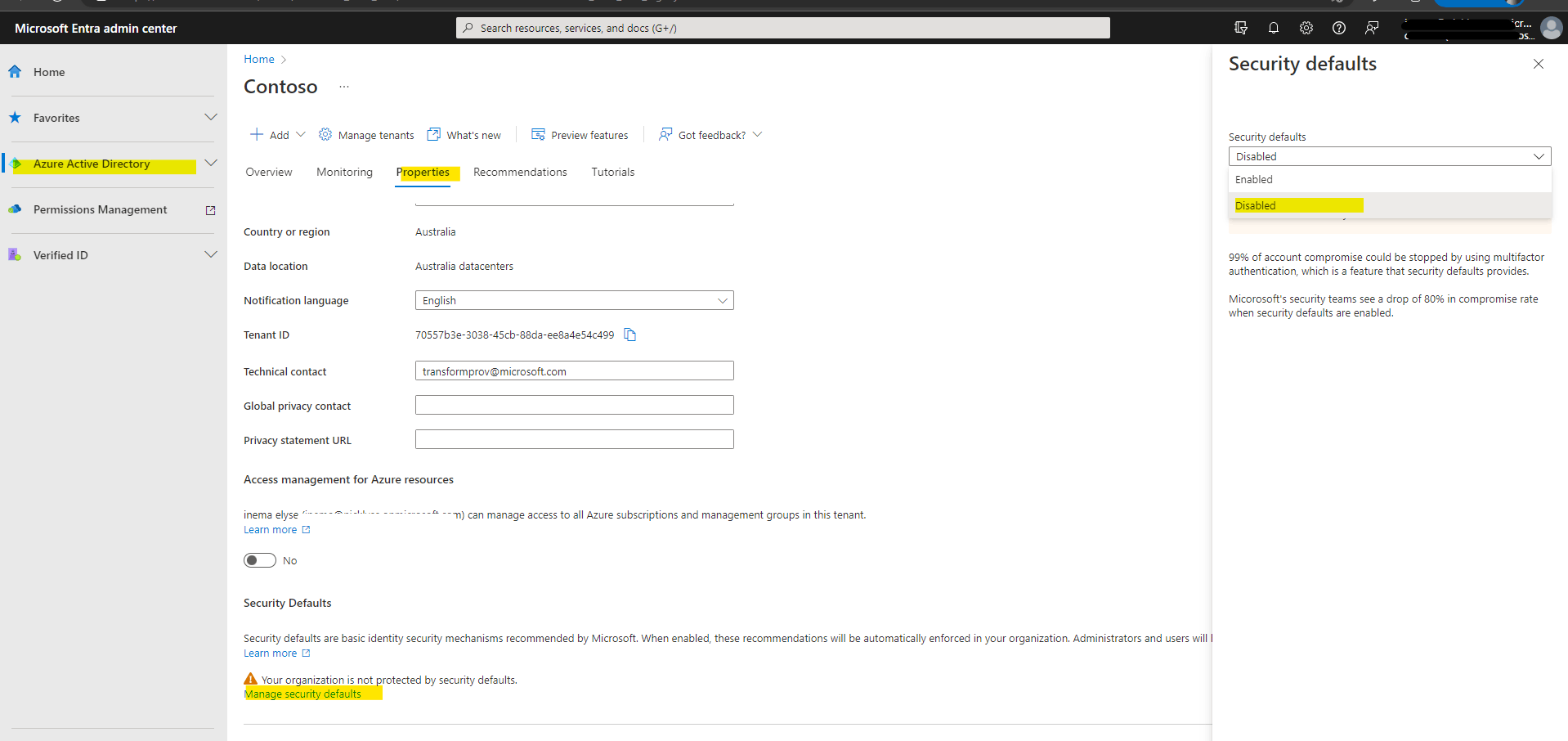This screenshot has height=741, width=1568.
Task: Open Learn more link under Security Defaults
Action: [x=277, y=653]
